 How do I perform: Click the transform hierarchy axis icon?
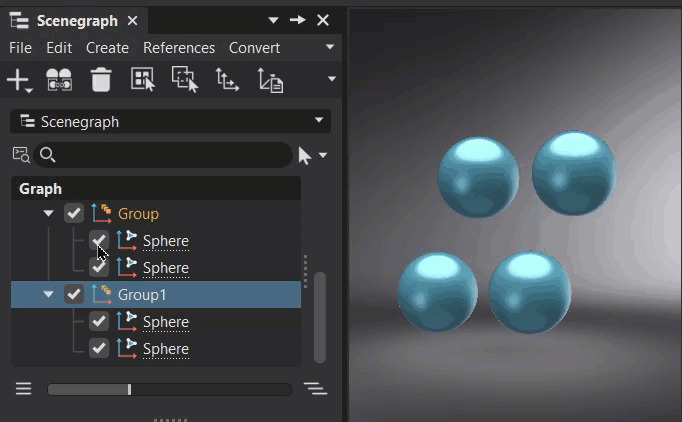227,80
